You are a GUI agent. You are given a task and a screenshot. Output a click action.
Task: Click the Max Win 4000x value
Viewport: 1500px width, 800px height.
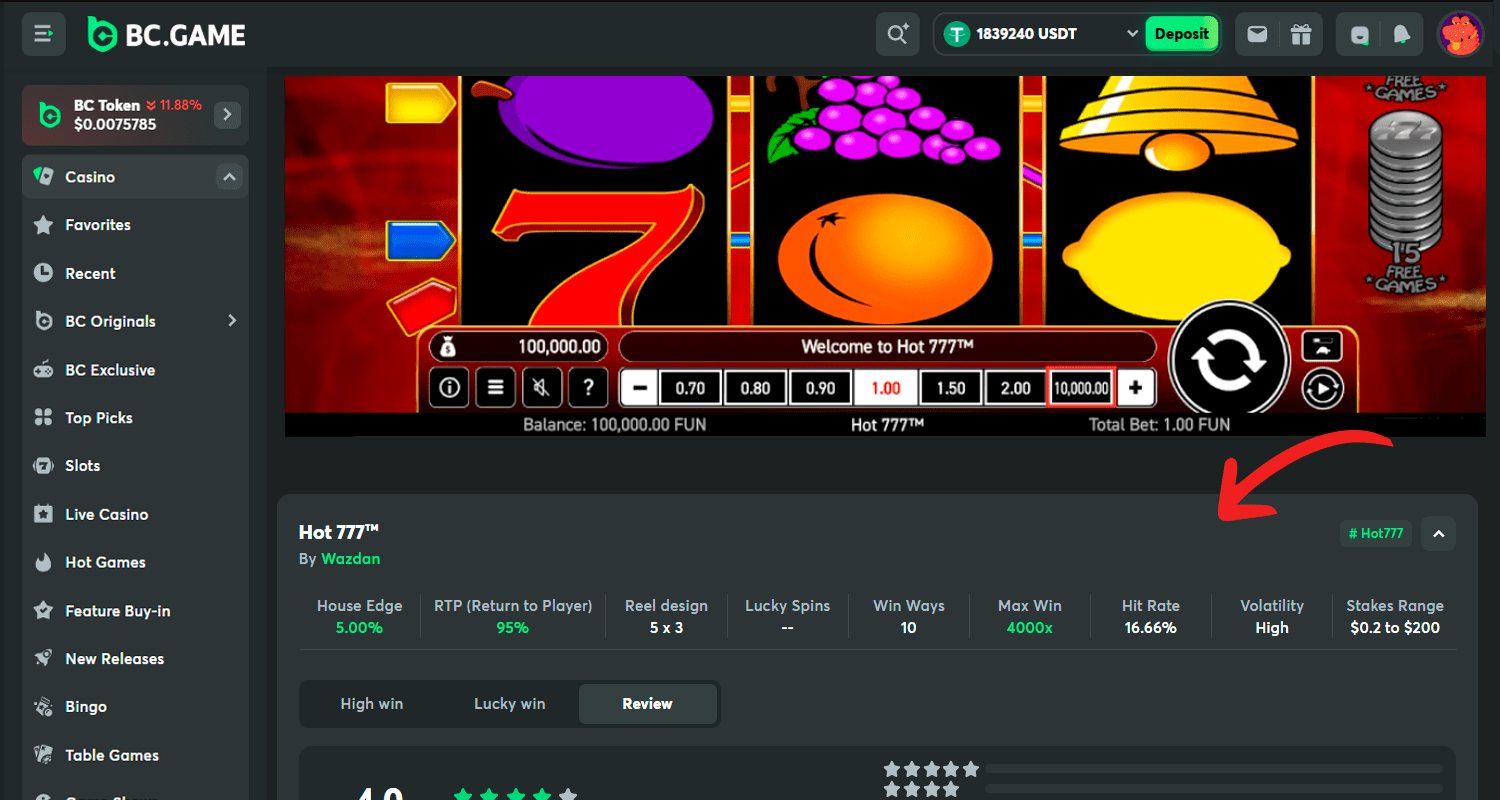(1030, 628)
